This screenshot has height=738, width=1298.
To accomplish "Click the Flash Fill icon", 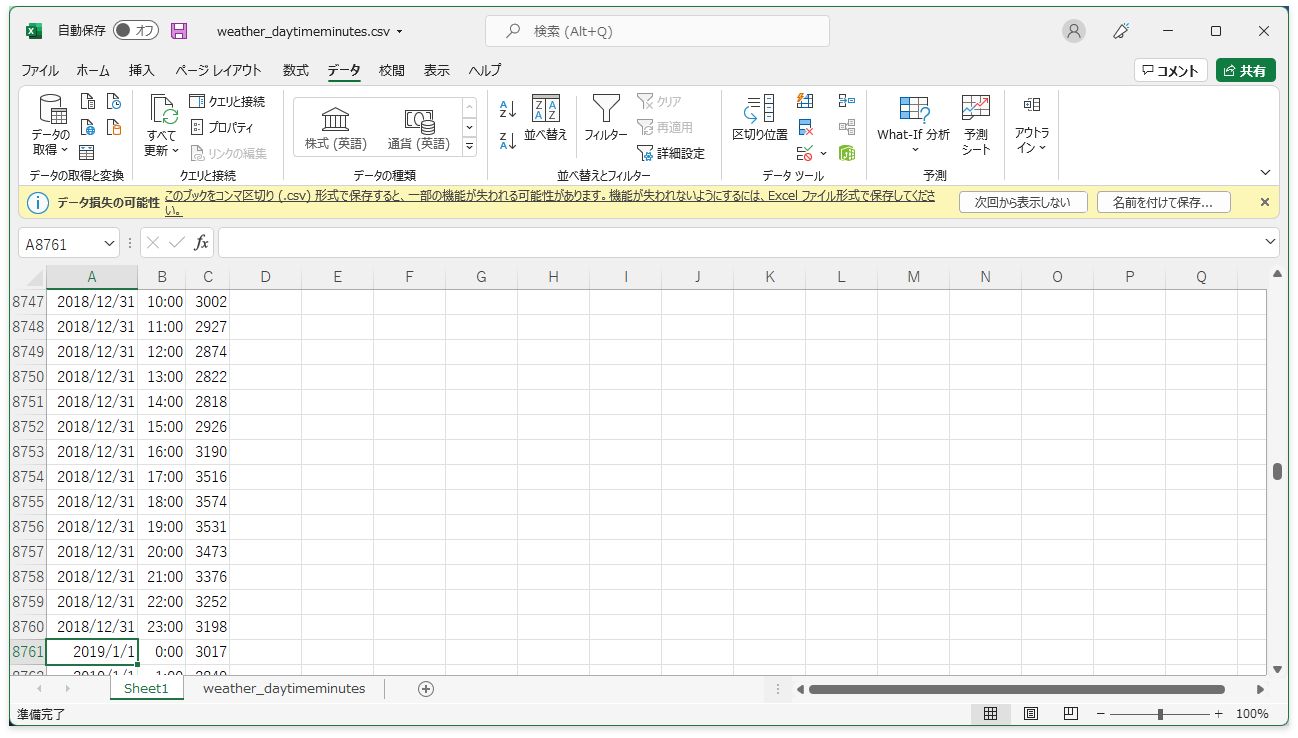I will [805, 101].
